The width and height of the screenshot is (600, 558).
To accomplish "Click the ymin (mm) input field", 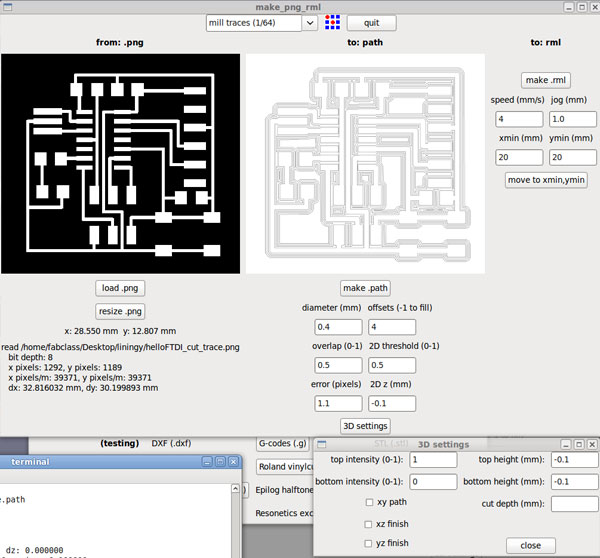I will [573, 157].
